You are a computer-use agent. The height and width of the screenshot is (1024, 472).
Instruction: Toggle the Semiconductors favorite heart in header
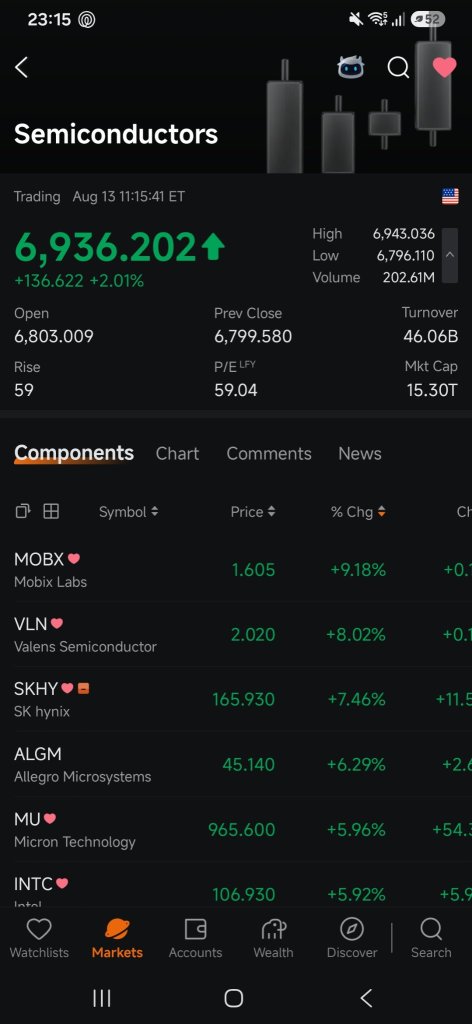[445, 67]
